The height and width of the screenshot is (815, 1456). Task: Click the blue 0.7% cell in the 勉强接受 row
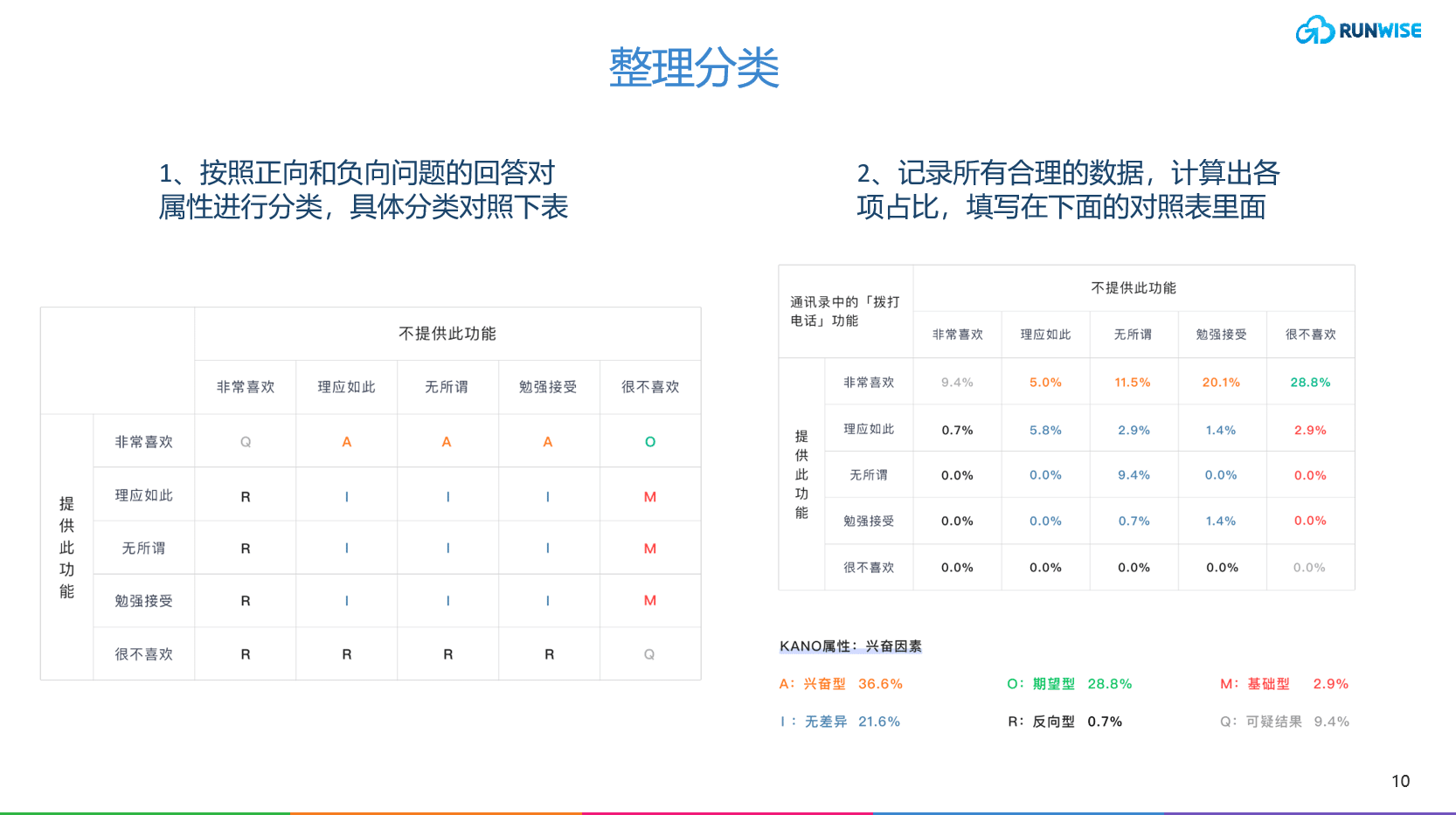[1134, 521]
